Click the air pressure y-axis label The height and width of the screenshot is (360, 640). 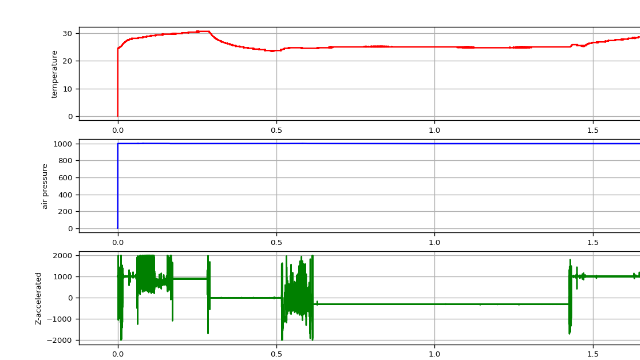44,187
